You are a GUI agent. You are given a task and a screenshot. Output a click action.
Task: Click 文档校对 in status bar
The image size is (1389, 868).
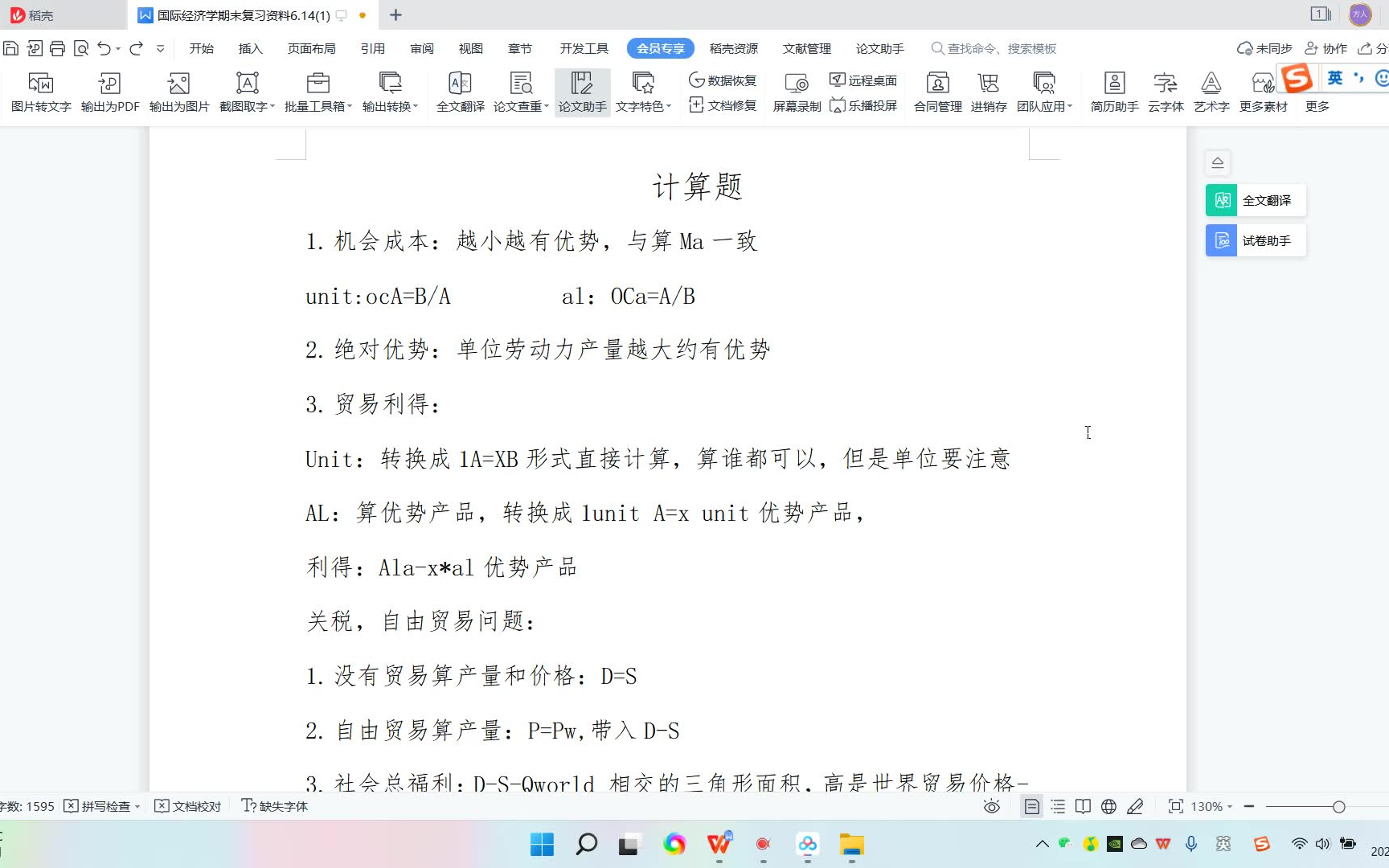coord(187,806)
